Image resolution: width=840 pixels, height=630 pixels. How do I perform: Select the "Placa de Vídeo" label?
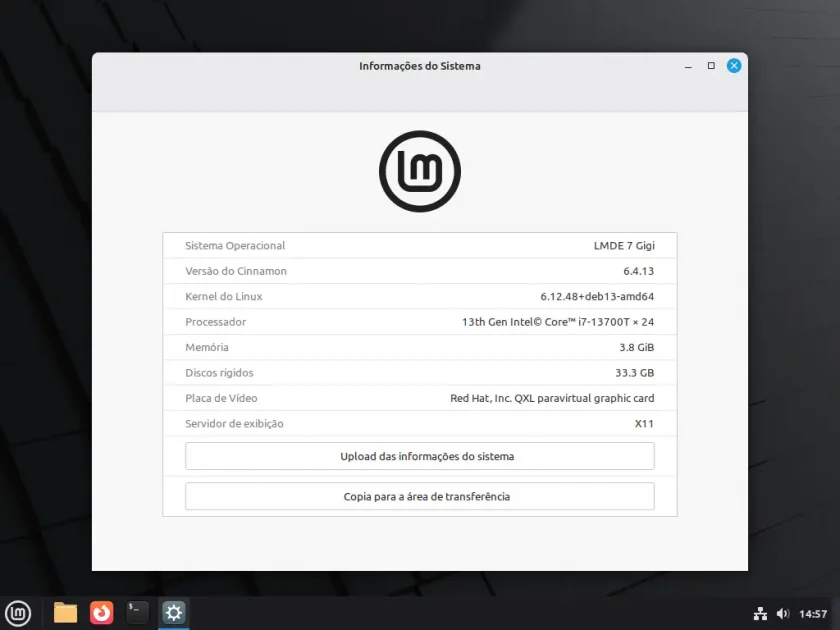221,398
